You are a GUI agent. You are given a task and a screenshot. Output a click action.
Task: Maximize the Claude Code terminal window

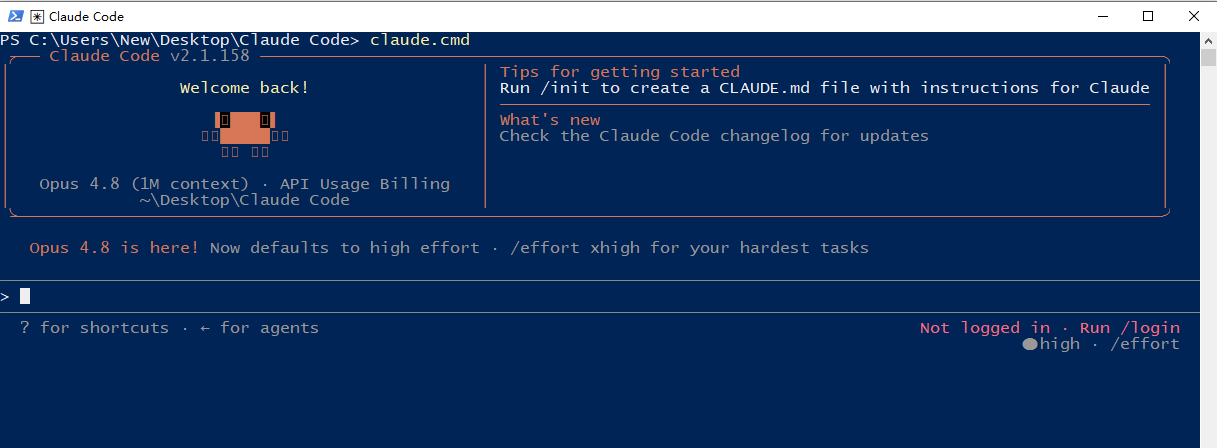1148,16
